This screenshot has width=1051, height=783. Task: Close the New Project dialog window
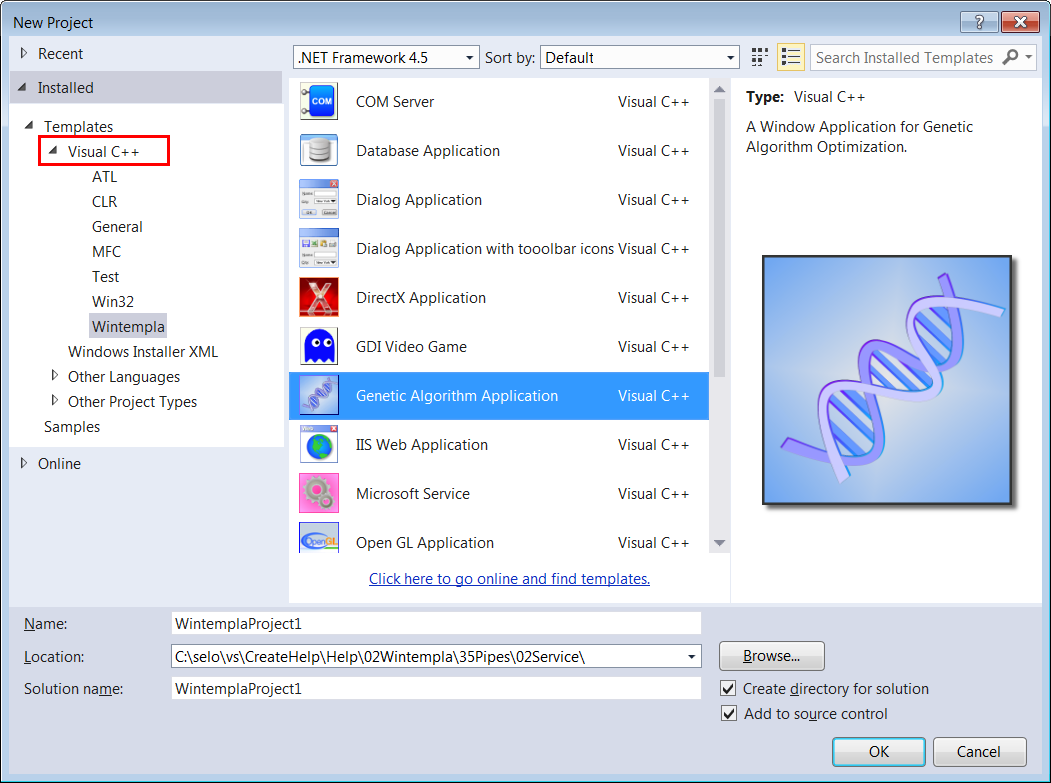(x=1020, y=22)
